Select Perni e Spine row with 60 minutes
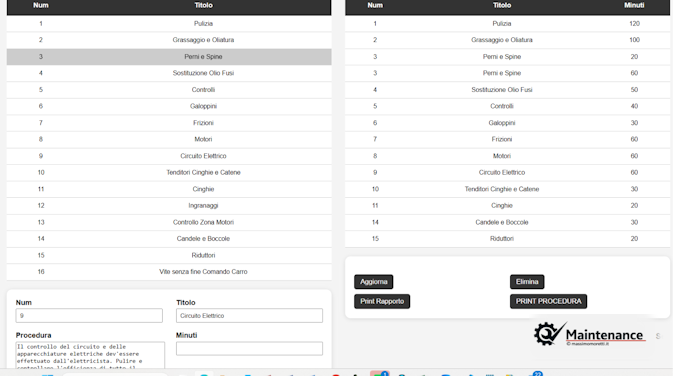The height and width of the screenshot is (376, 673). [507, 73]
